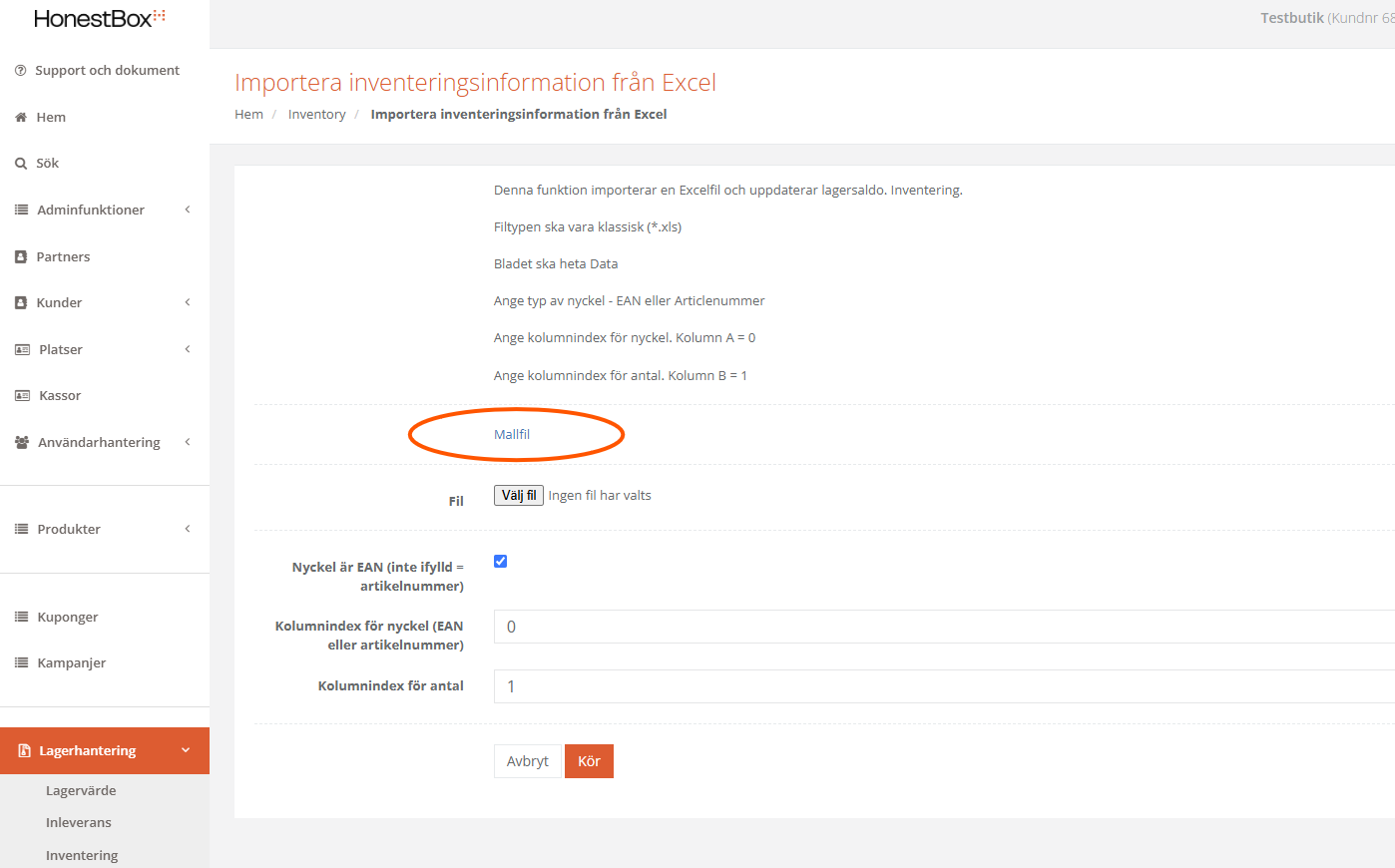Click the Hem house icon

click(21, 118)
